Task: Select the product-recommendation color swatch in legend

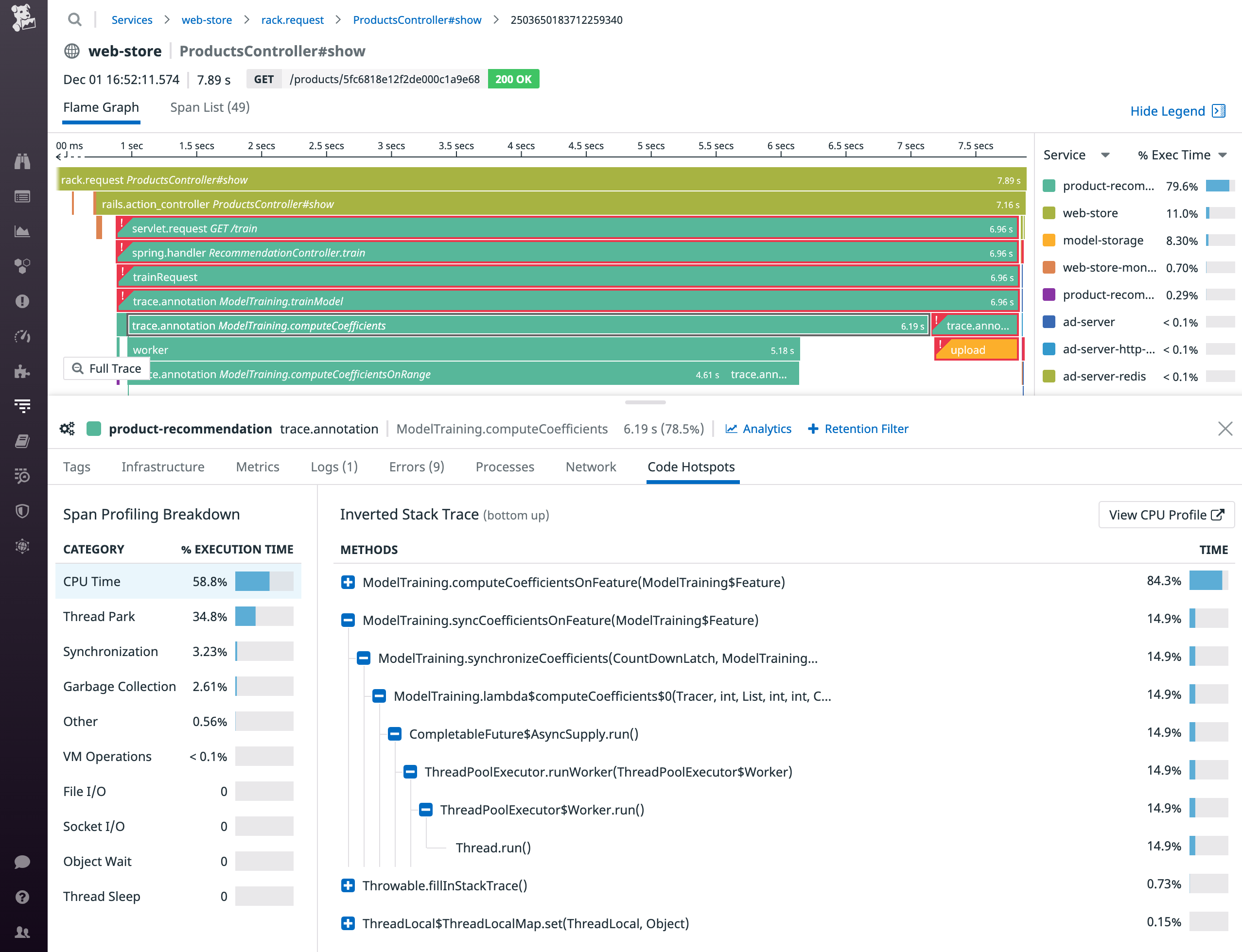Action: tap(1048, 185)
